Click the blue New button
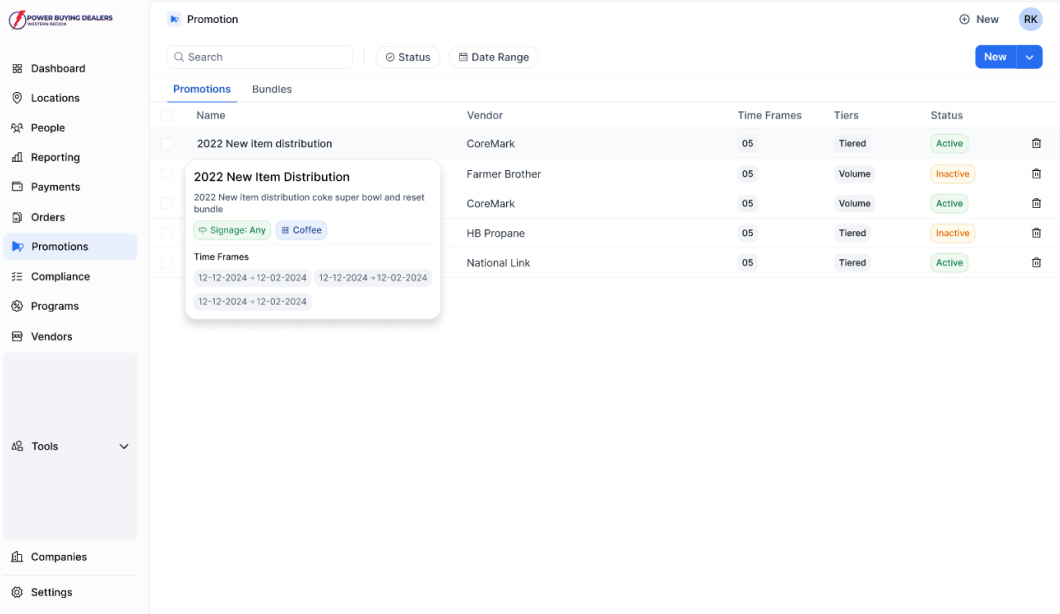 (x=994, y=57)
